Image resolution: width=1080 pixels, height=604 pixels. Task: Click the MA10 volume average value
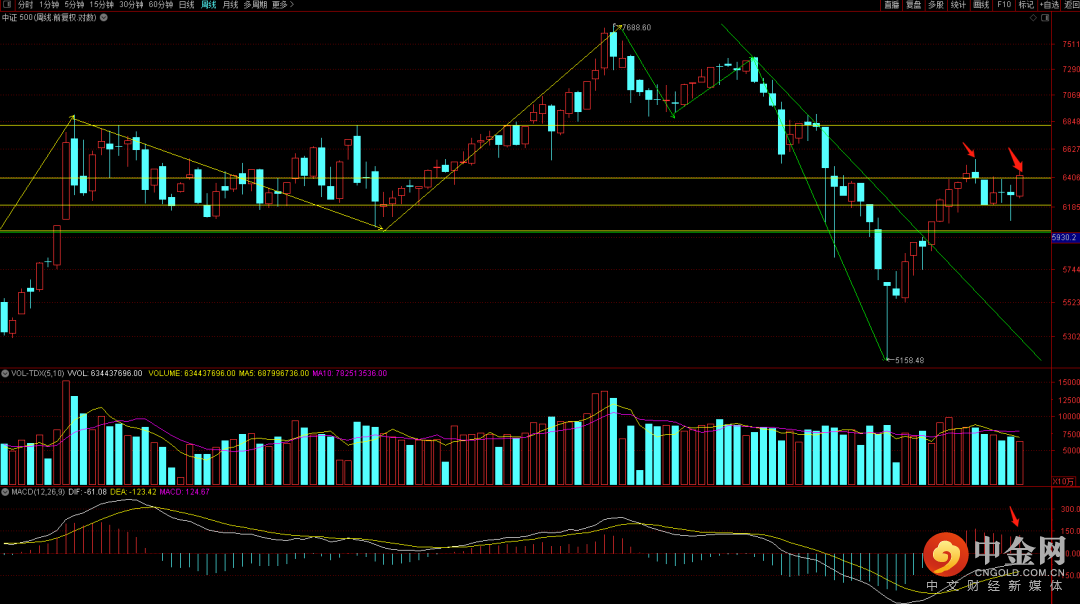click(x=349, y=373)
